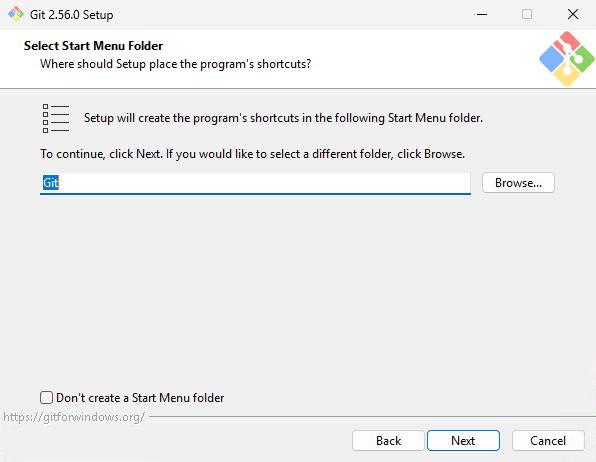This screenshot has height=462, width=596.
Task: Open the Browse... folder dialog
Action: (x=518, y=183)
